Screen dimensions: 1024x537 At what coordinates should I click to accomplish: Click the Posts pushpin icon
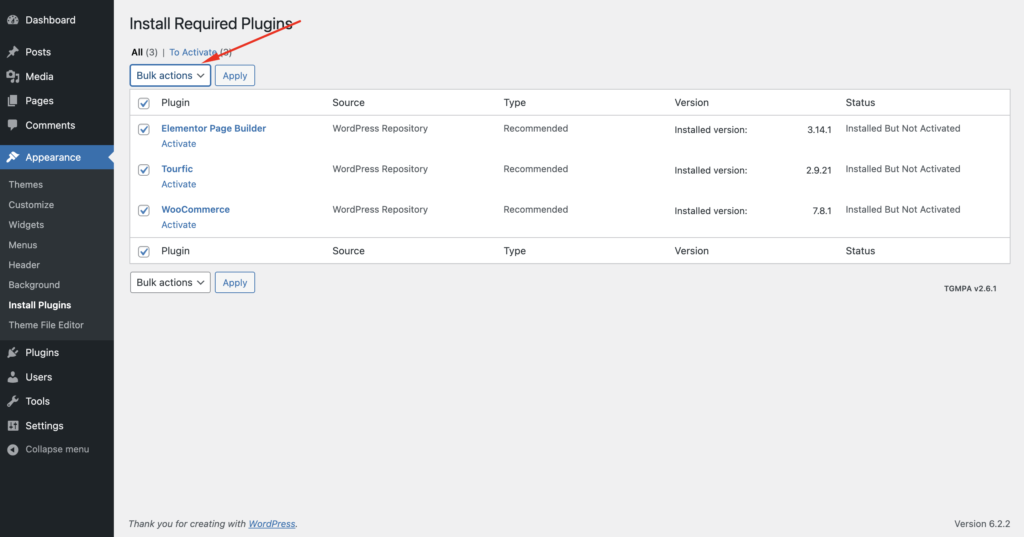pyautogui.click(x=12, y=52)
